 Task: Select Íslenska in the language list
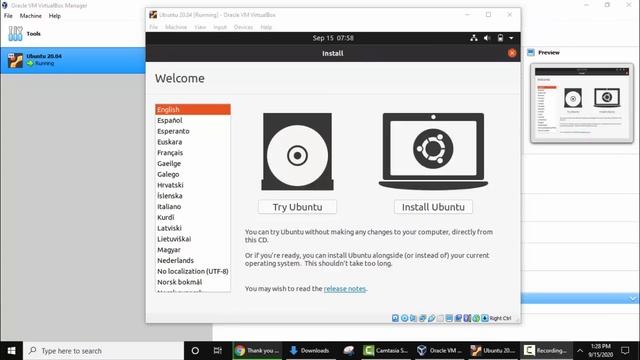point(193,196)
